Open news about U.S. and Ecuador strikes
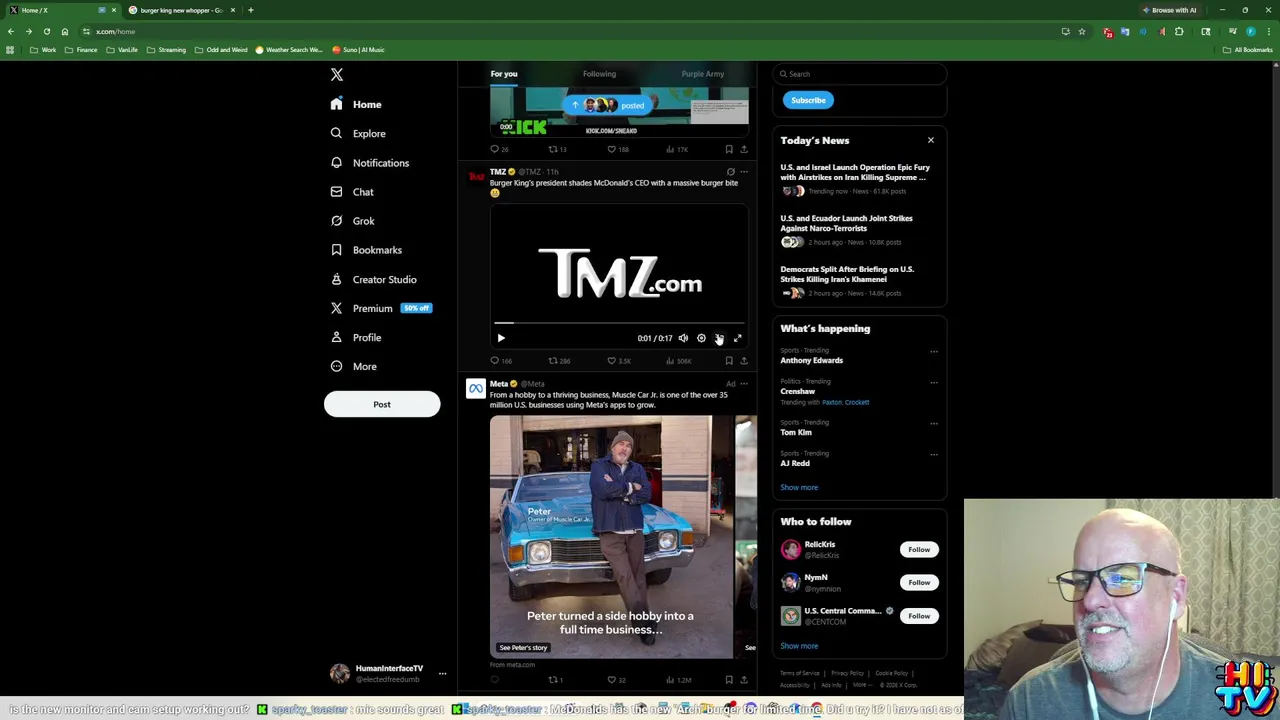 pyautogui.click(x=846, y=223)
